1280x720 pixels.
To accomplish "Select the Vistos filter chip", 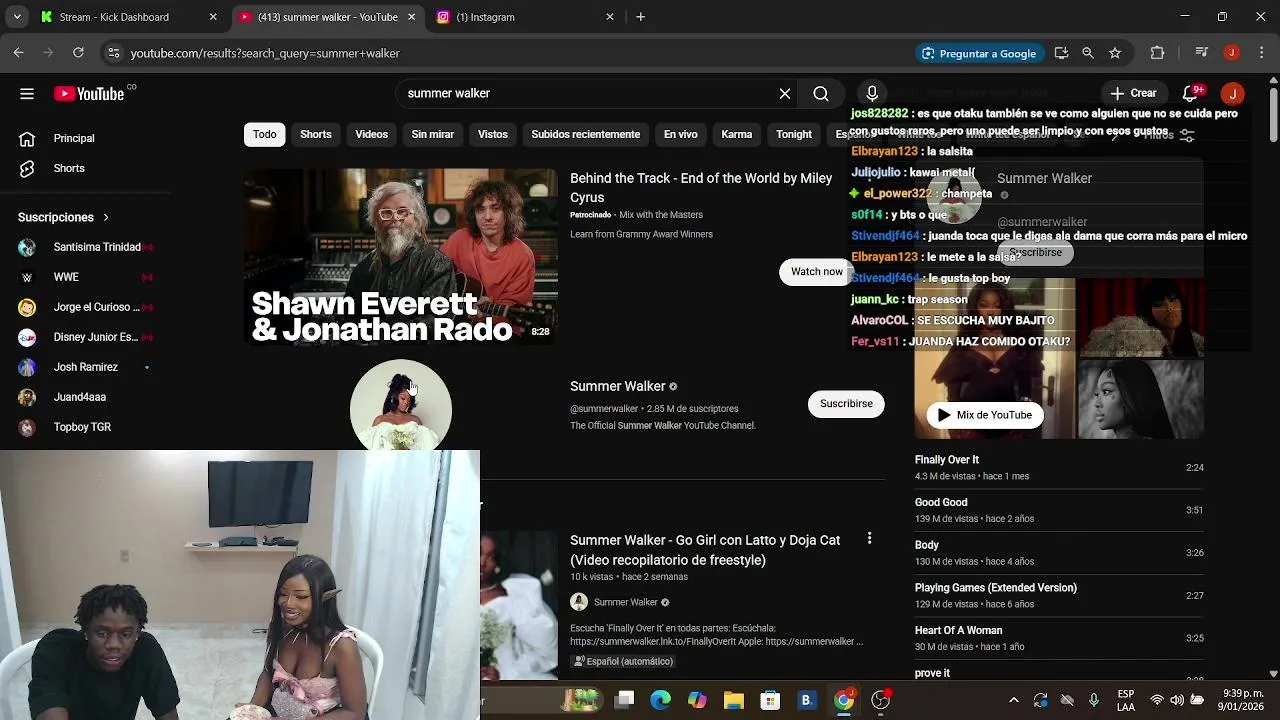I will click(493, 134).
